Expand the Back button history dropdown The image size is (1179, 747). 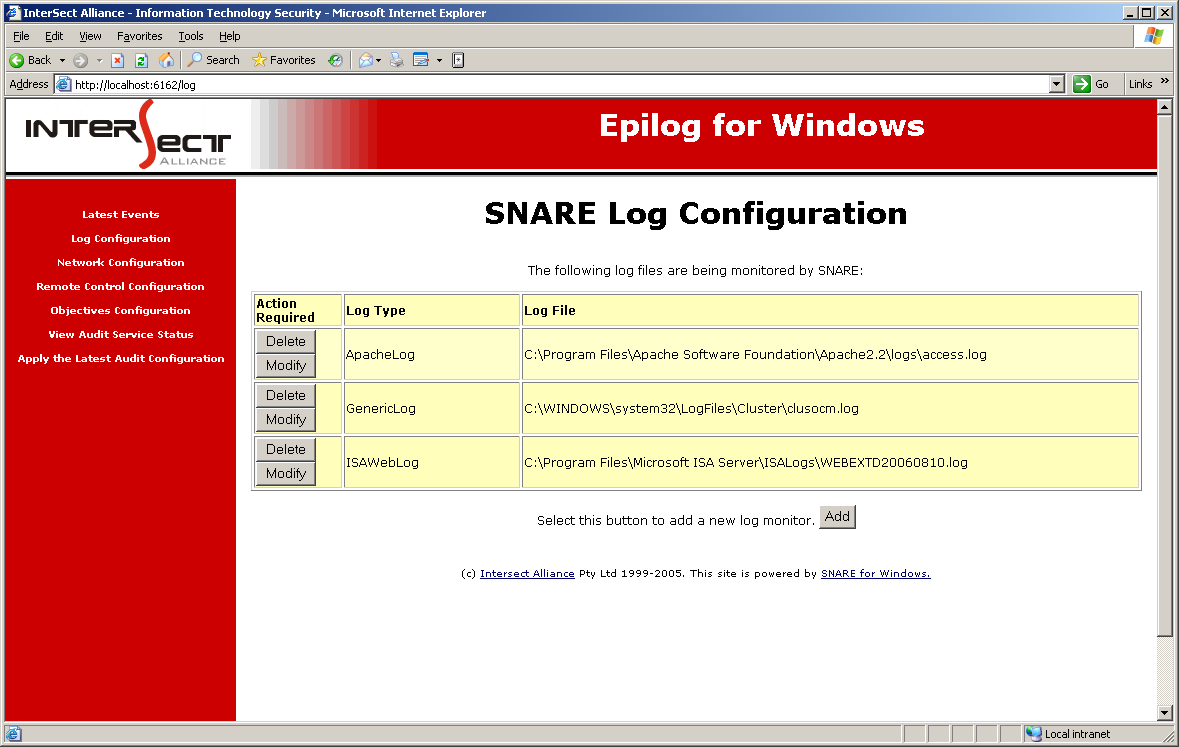click(x=62, y=60)
